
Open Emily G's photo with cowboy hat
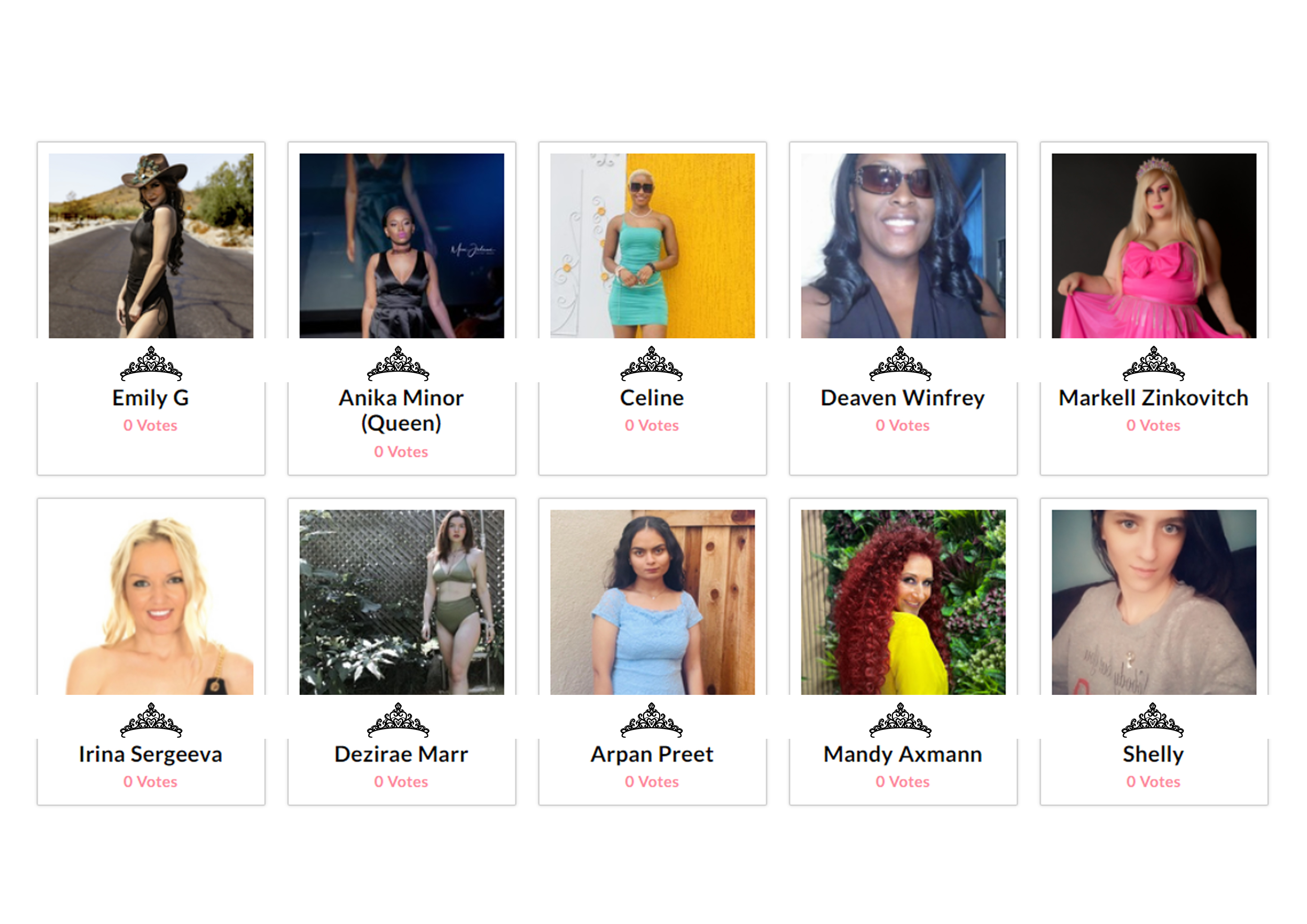tap(151, 246)
